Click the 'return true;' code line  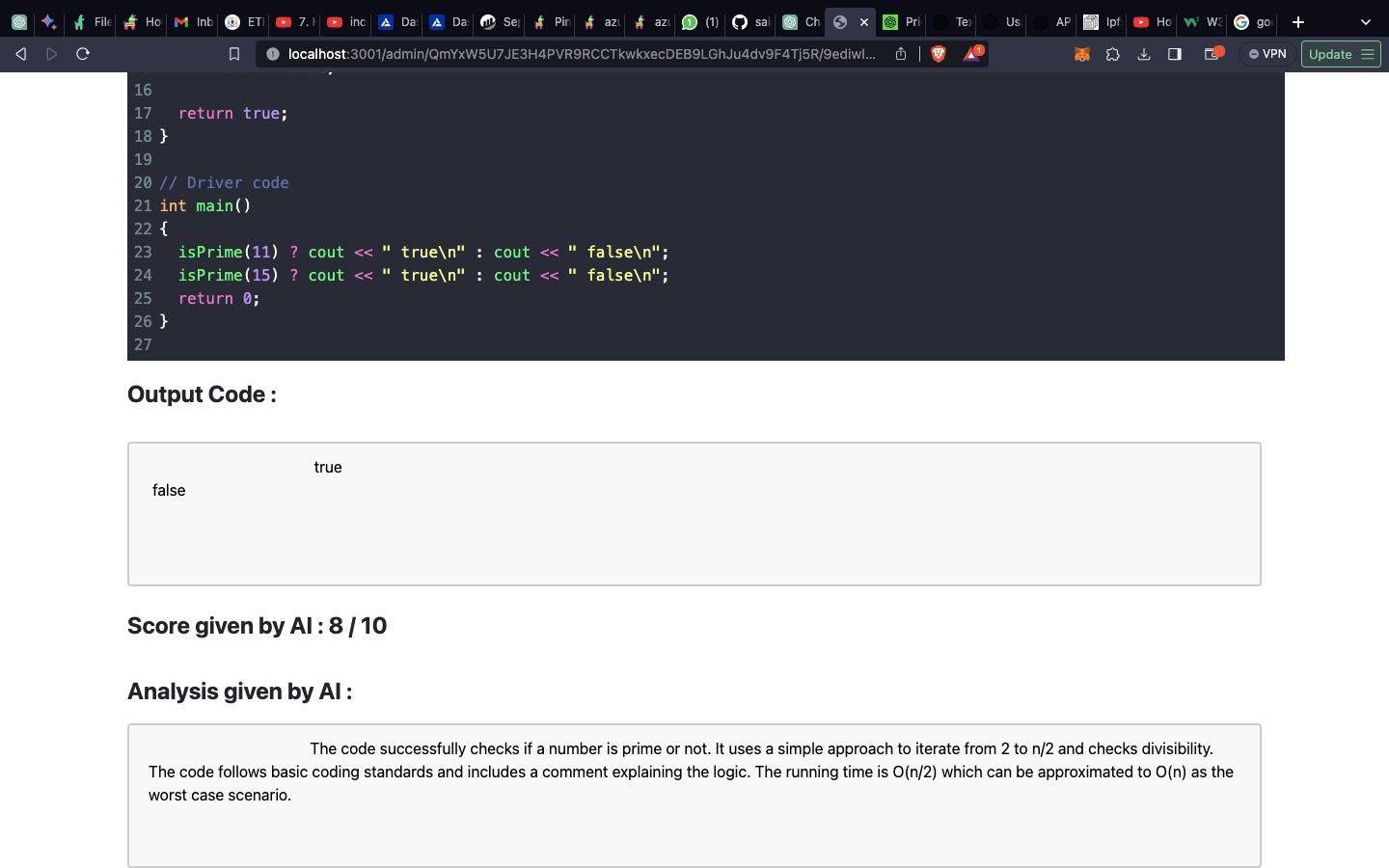(232, 113)
